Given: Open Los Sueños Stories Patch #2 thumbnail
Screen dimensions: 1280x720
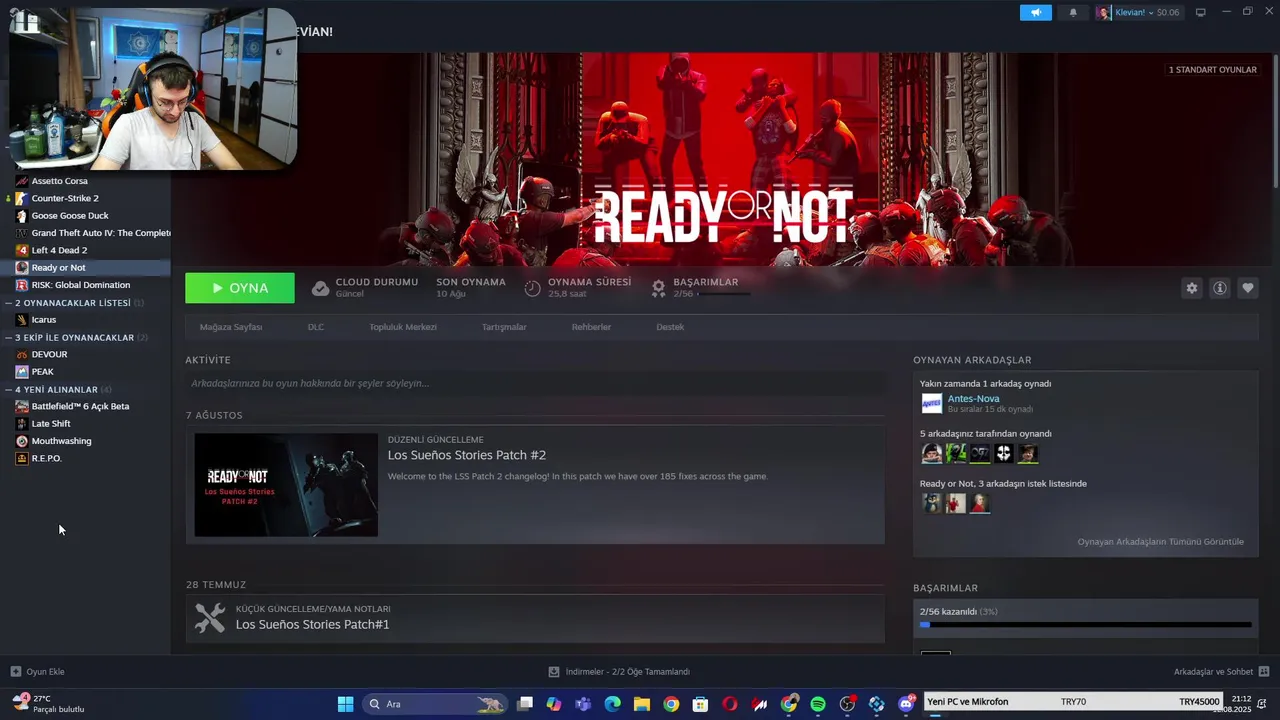Looking at the screenshot, I should (x=286, y=485).
